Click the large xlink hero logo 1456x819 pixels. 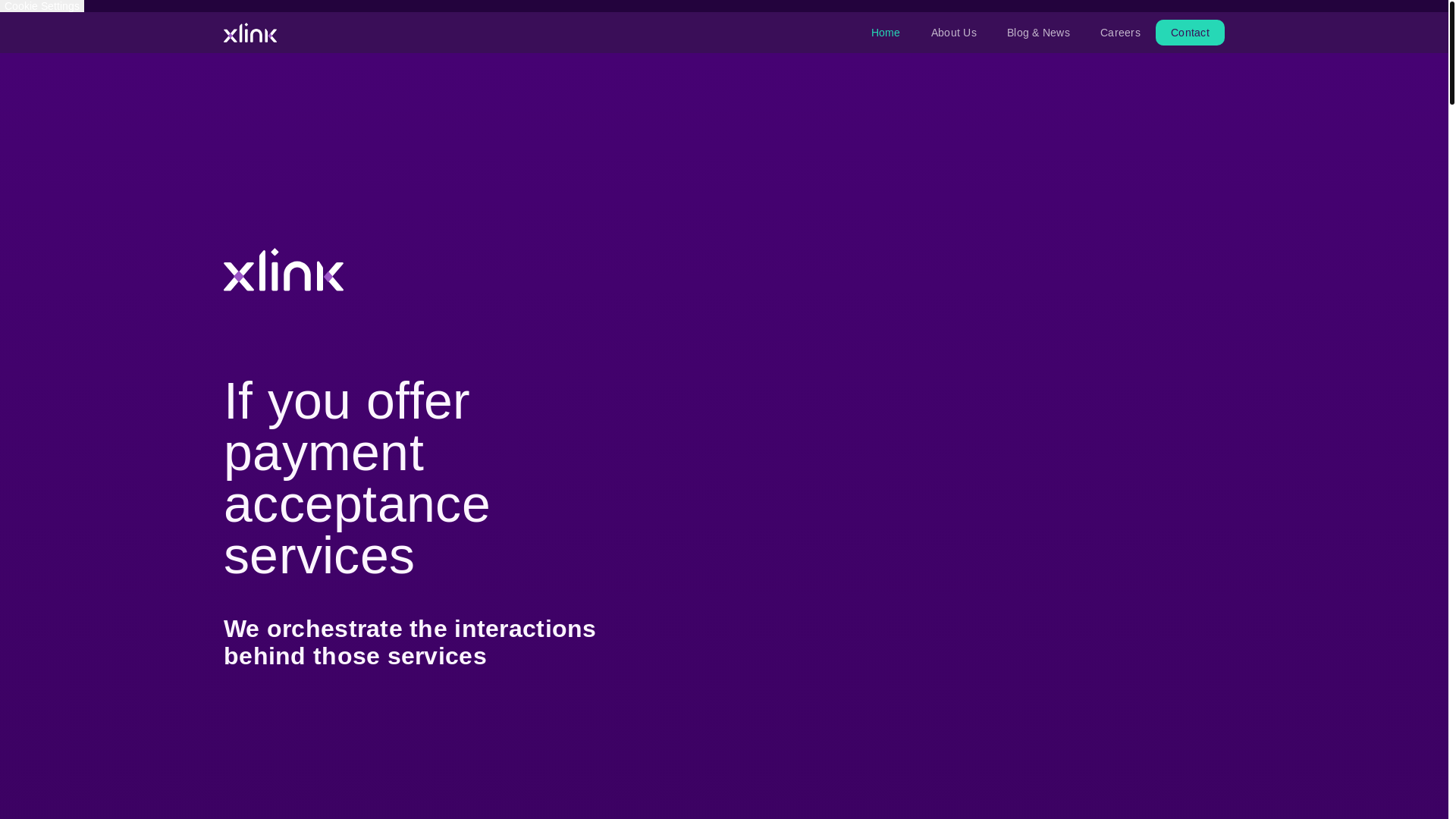(284, 270)
